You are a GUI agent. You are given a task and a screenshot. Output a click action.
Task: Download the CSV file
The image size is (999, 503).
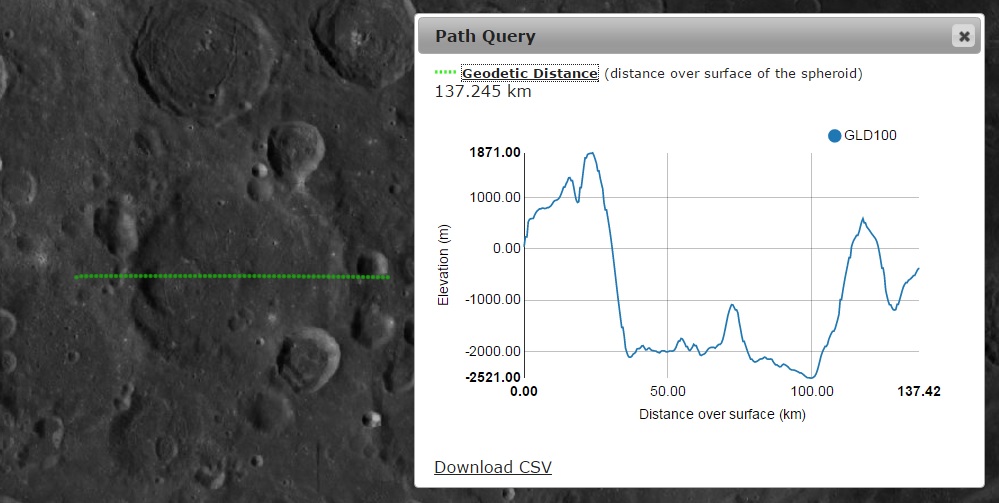pos(492,467)
